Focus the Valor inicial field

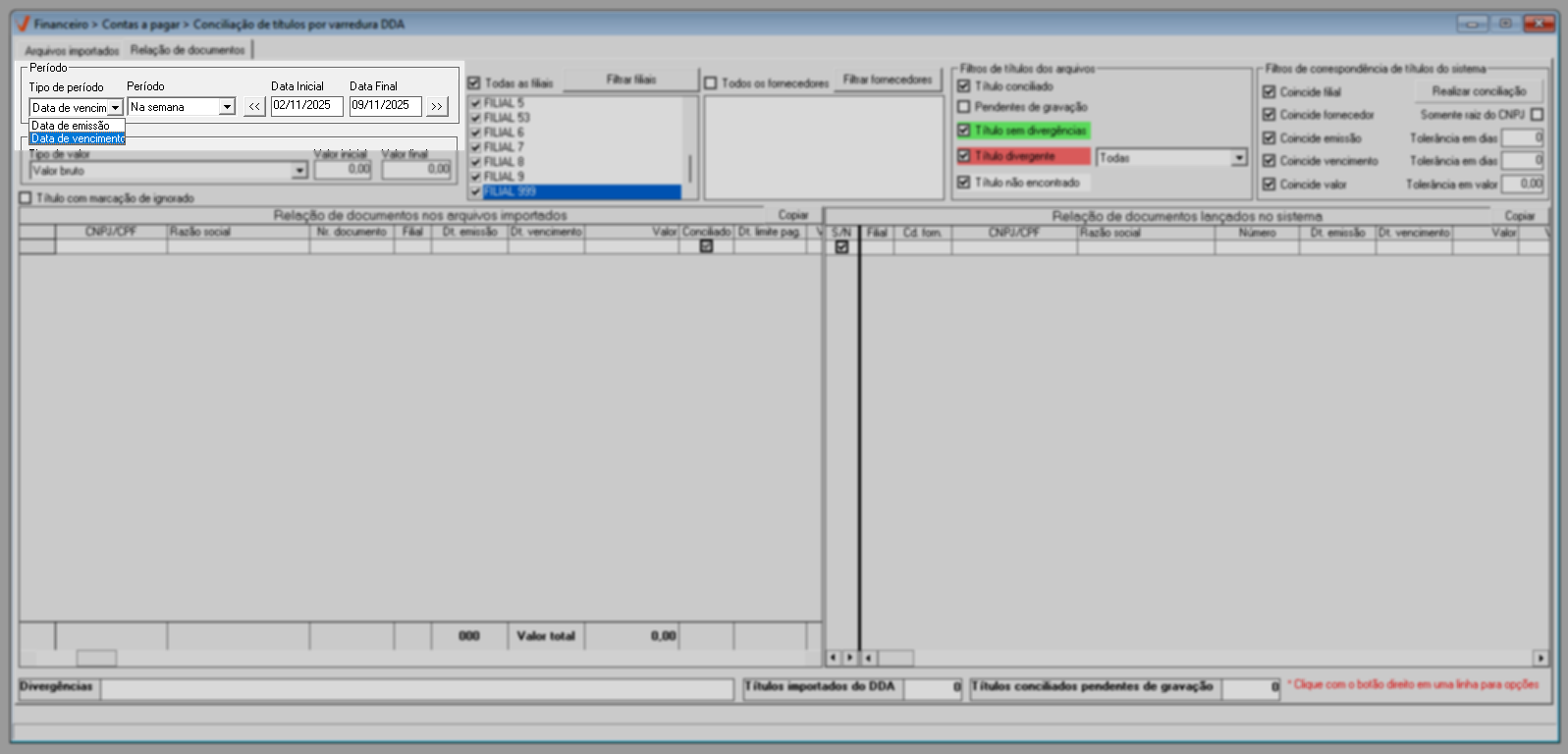click(343, 170)
